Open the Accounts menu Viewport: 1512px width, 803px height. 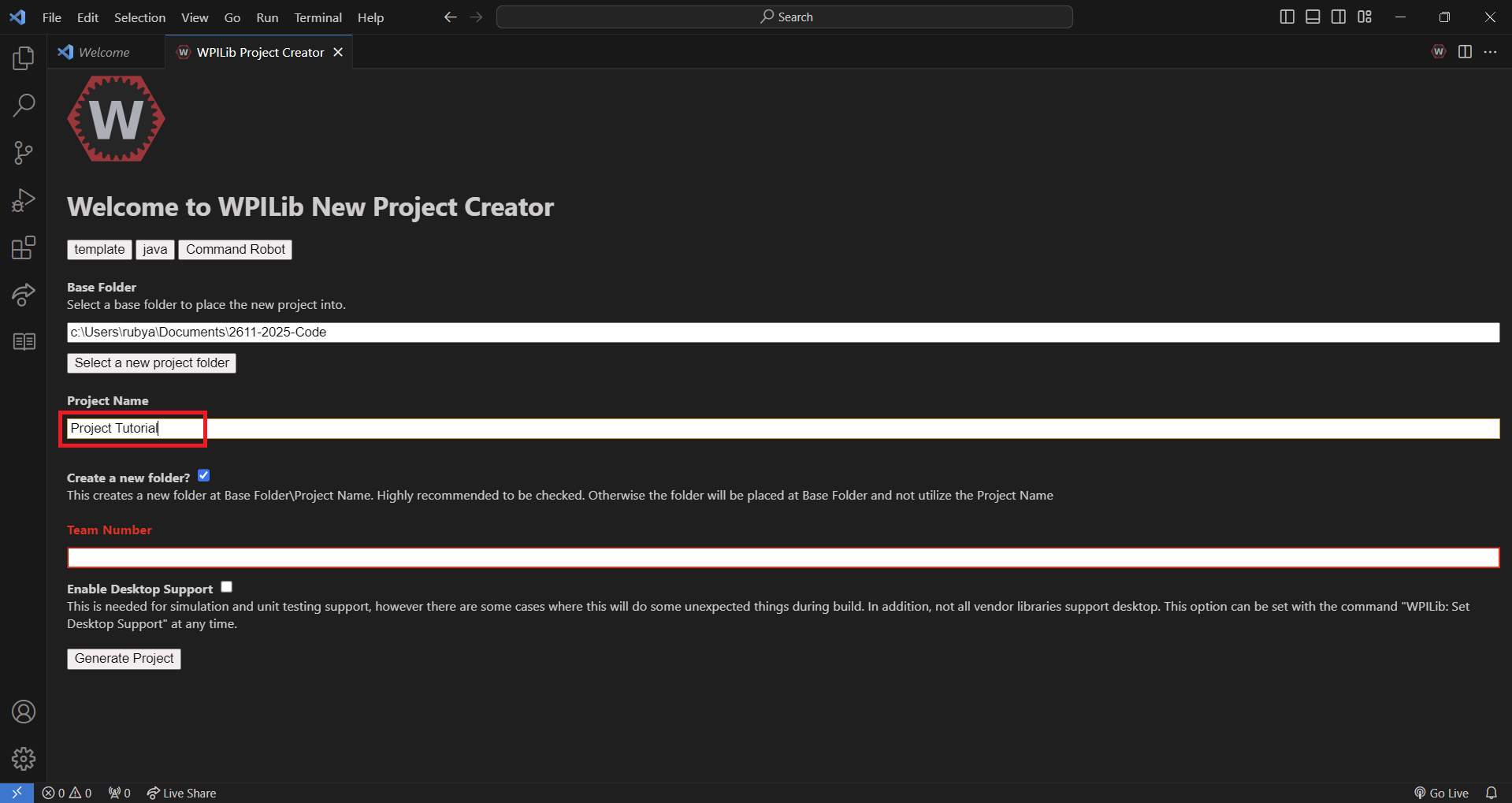tap(24, 712)
